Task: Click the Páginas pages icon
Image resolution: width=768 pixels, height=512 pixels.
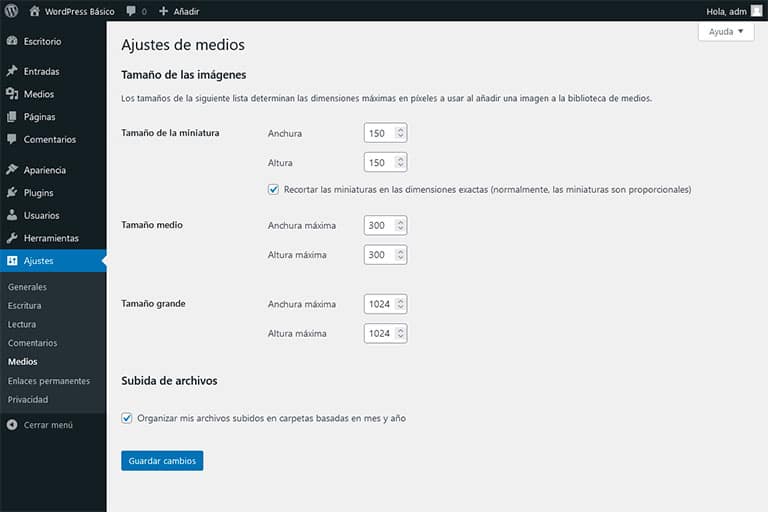Action: (12, 117)
